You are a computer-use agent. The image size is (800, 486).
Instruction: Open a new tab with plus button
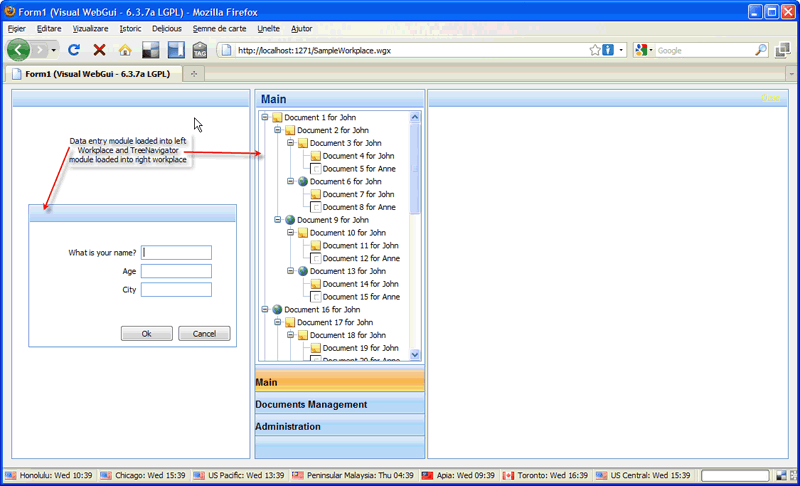click(194, 74)
